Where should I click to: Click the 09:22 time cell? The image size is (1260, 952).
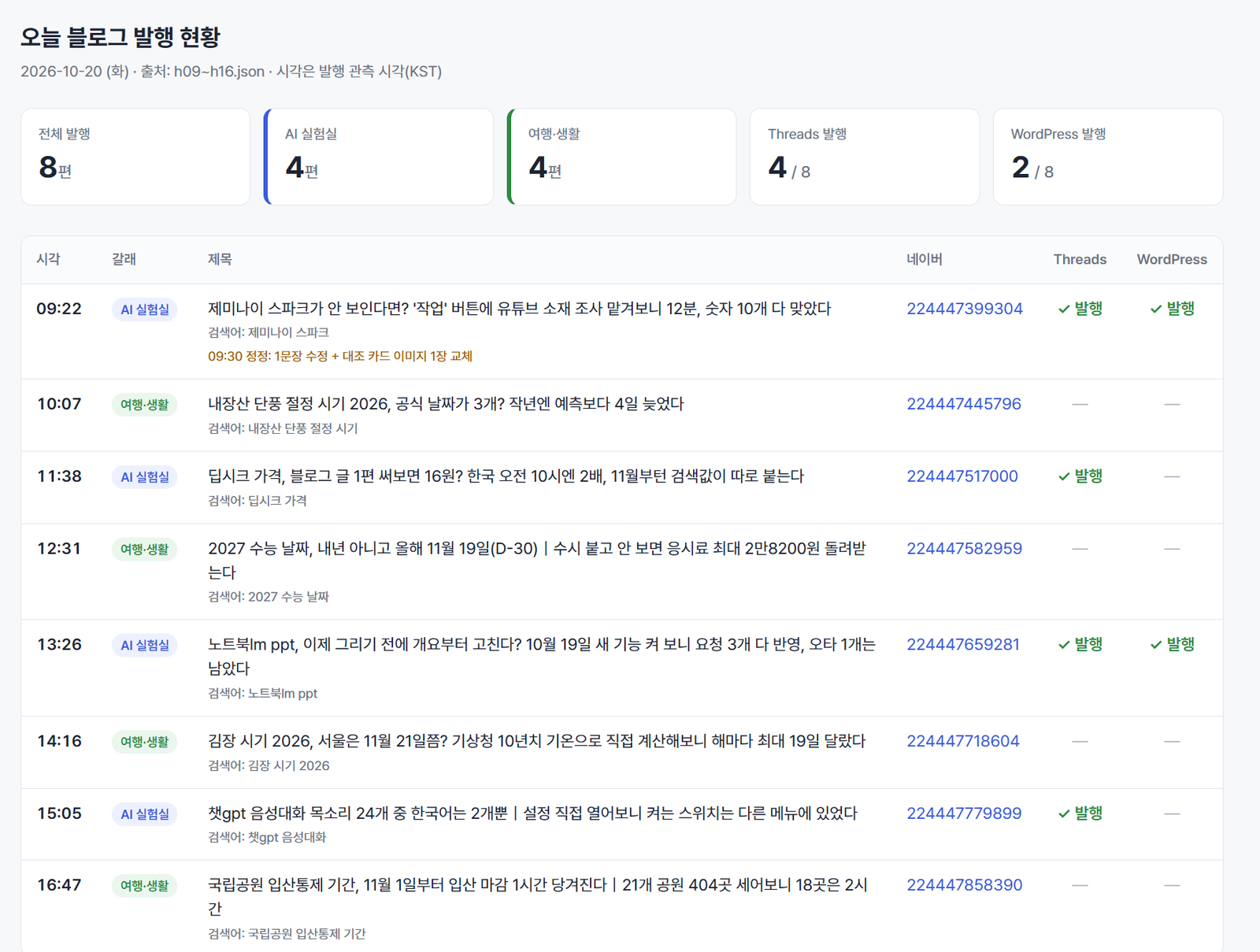pos(59,309)
